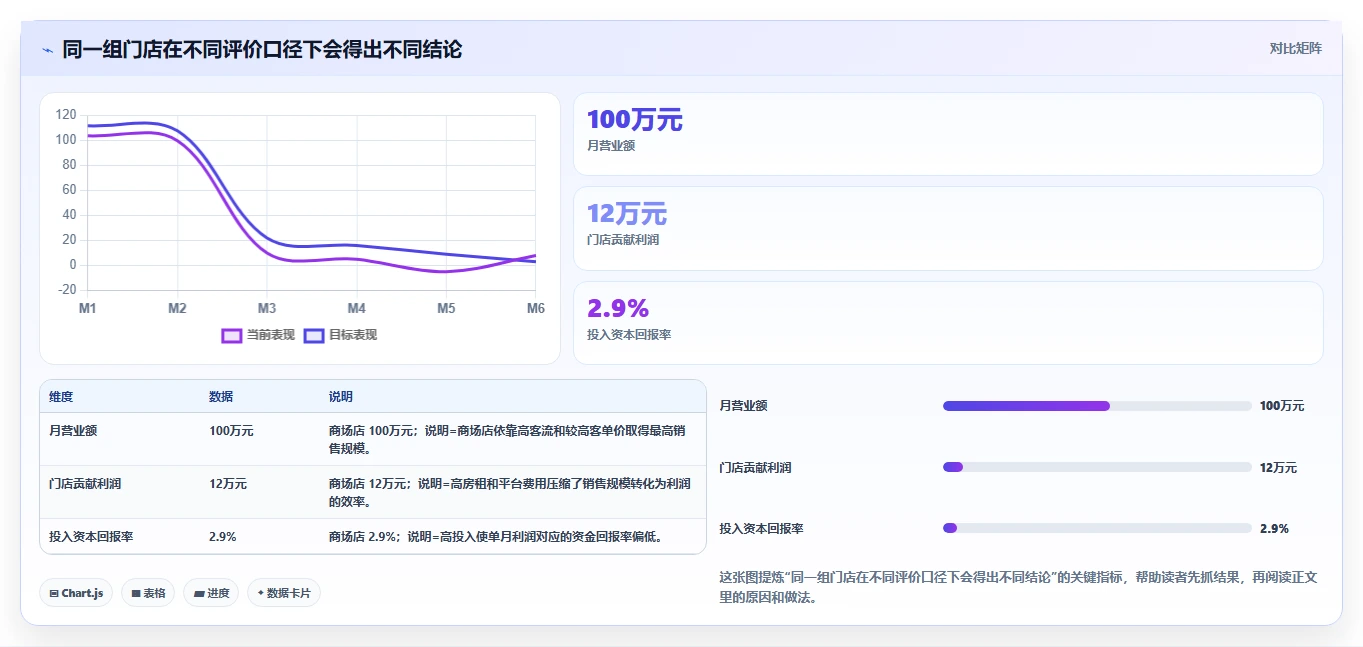Open the 2.9% 投入资本回报率 data card
The height and width of the screenshot is (647, 1363).
(948, 323)
